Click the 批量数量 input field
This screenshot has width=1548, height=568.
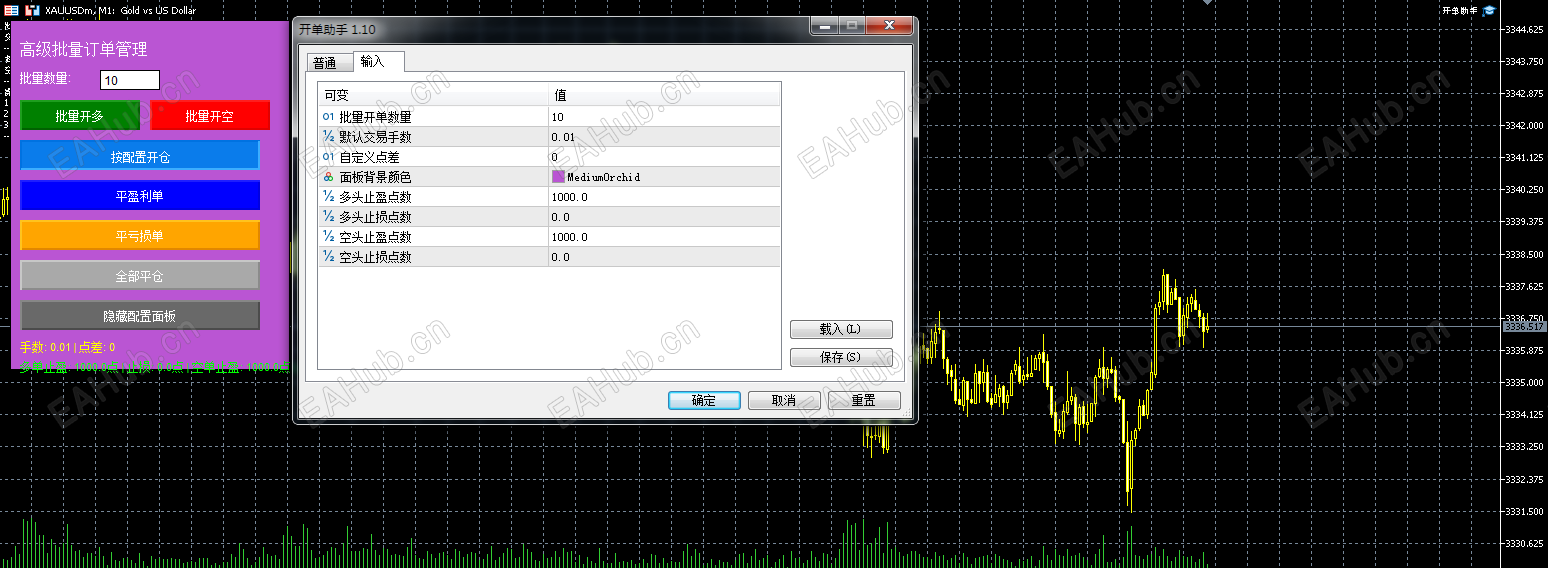(130, 80)
